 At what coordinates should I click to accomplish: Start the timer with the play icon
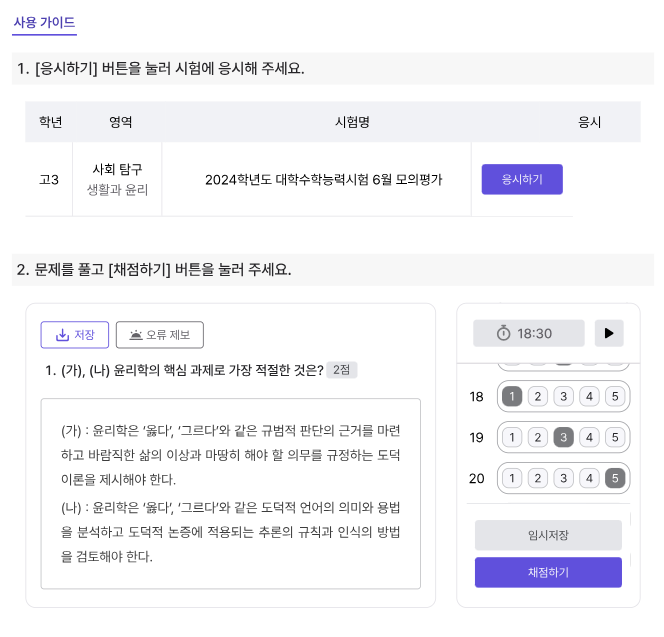[x=609, y=333]
